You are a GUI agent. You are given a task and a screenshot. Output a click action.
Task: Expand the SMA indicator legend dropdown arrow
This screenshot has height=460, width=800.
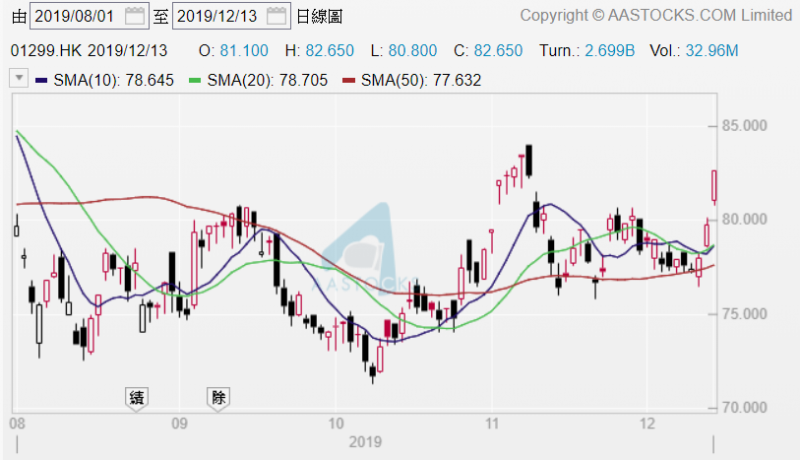[x=18, y=79]
